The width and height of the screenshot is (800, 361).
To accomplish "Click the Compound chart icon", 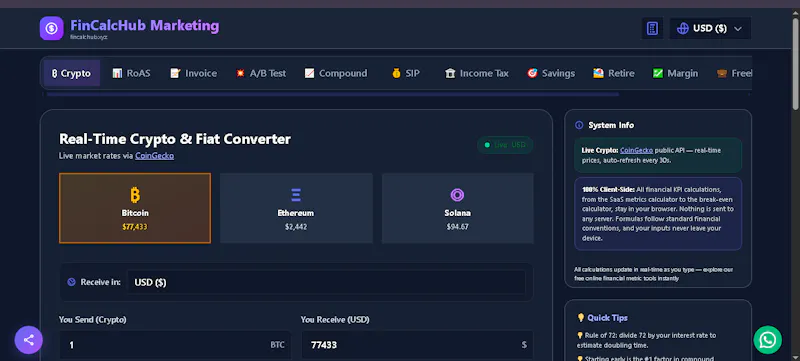I will pos(309,73).
